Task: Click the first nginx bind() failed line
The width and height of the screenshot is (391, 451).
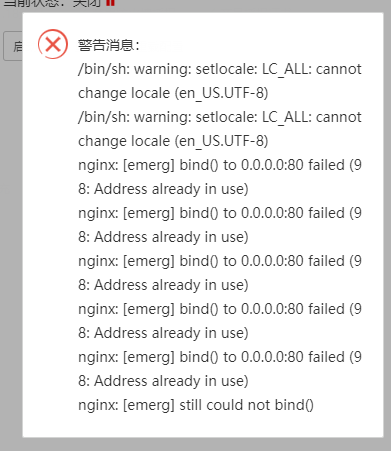Action: click(220, 165)
